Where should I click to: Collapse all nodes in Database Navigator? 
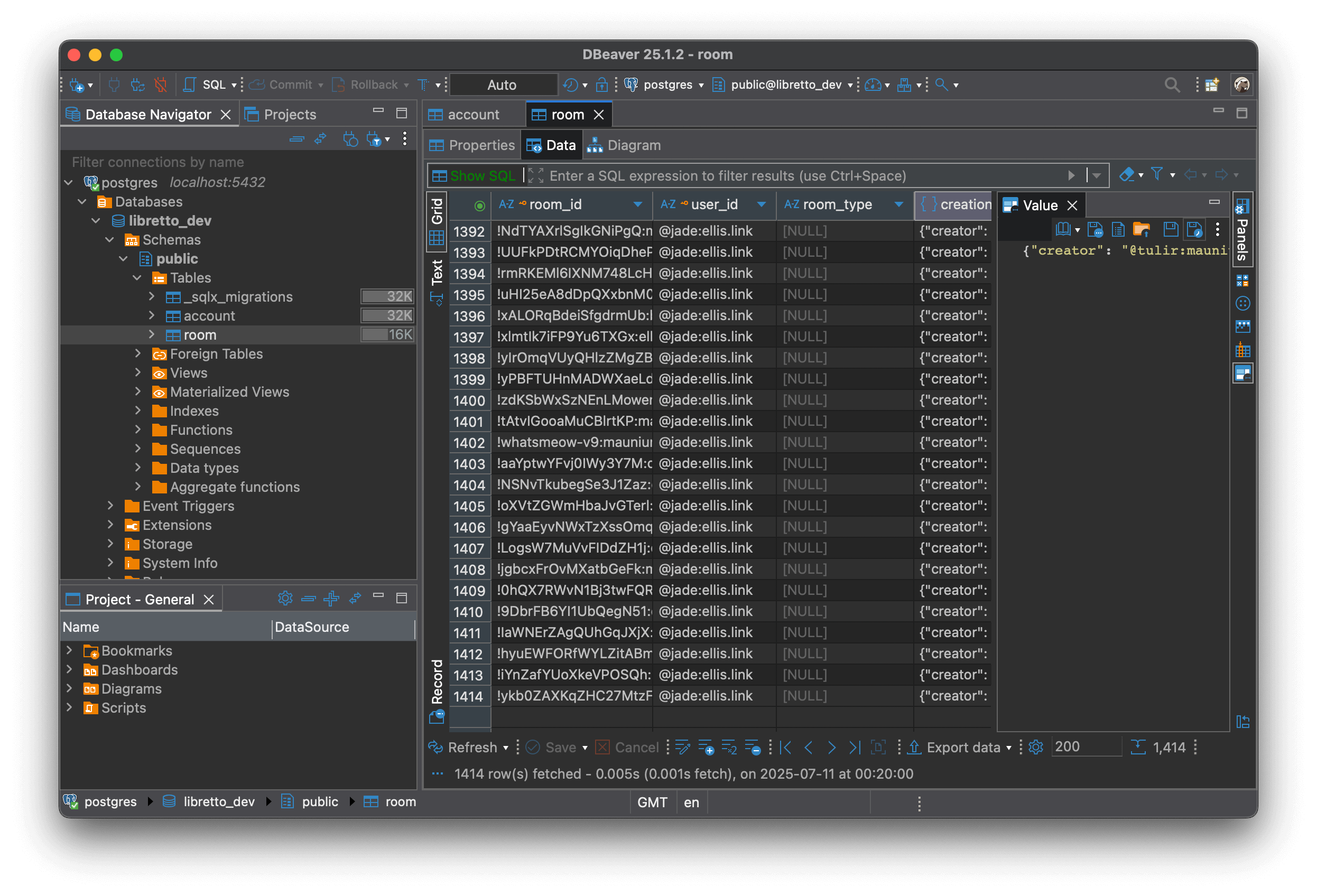(x=297, y=139)
